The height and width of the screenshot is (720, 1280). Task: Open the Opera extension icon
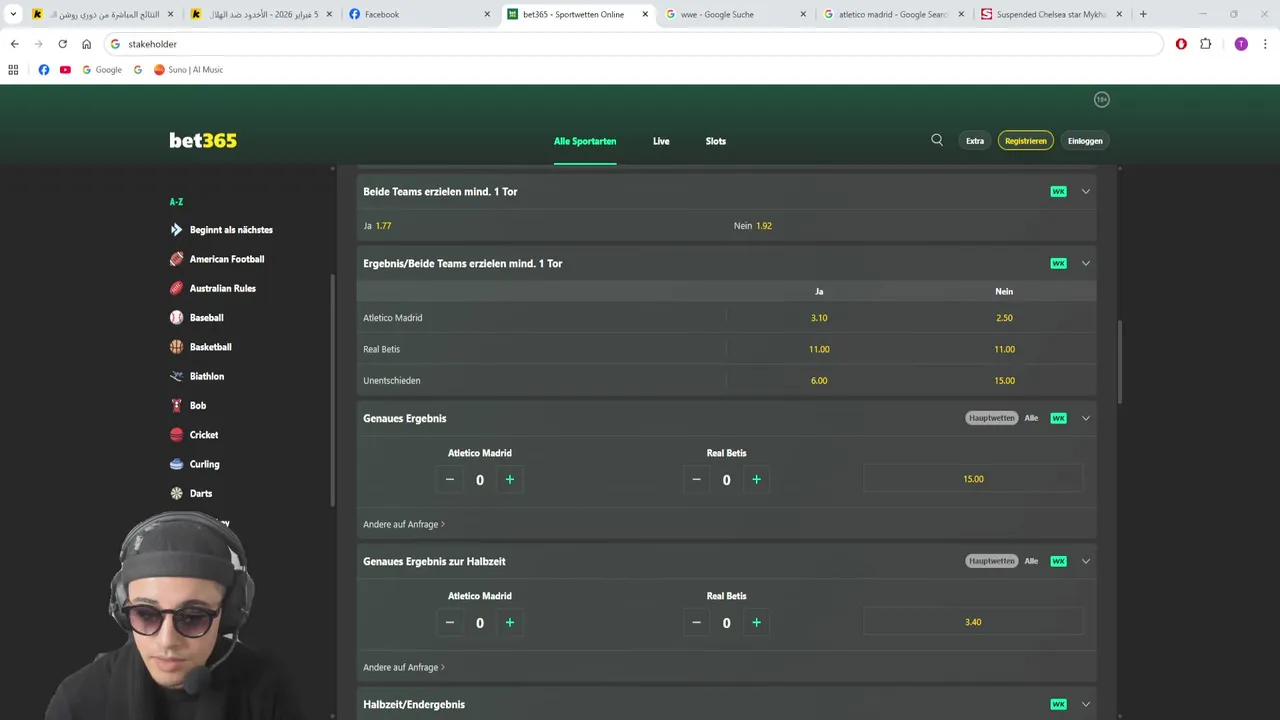point(1181,44)
